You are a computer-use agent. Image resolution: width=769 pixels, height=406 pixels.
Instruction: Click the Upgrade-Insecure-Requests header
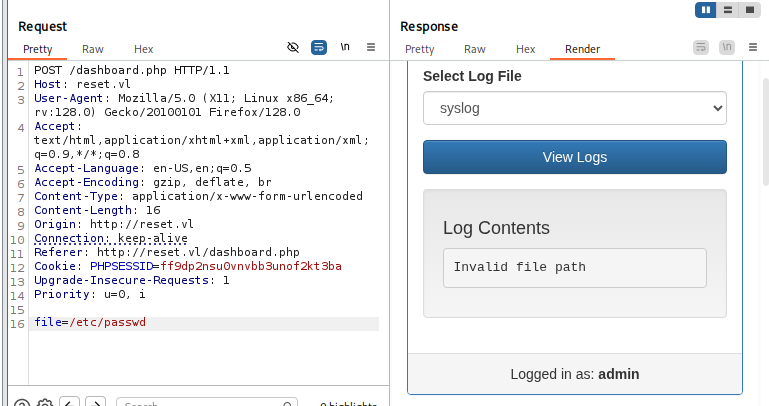click(131, 280)
